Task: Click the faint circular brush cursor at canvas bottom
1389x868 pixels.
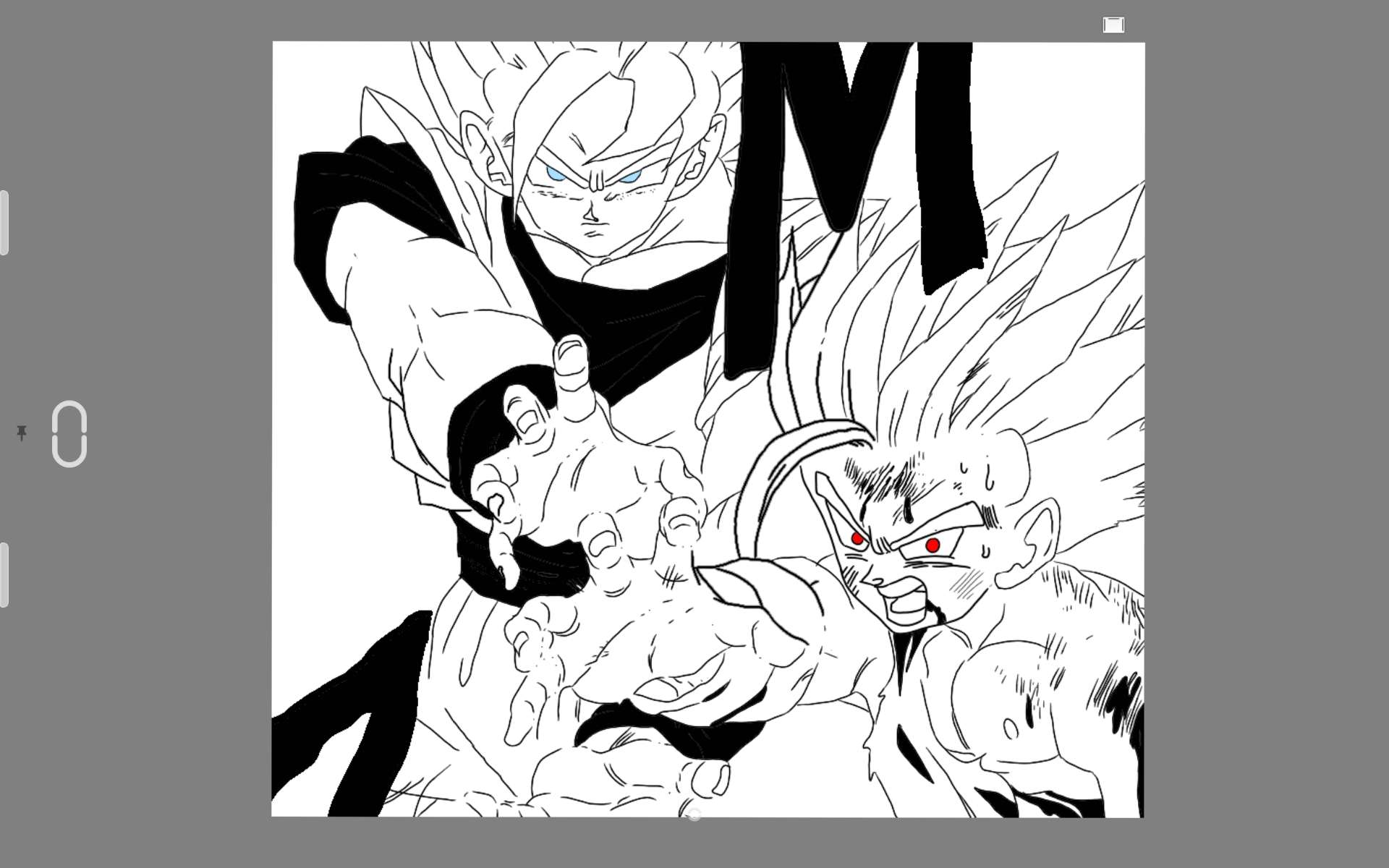Action: point(693,815)
